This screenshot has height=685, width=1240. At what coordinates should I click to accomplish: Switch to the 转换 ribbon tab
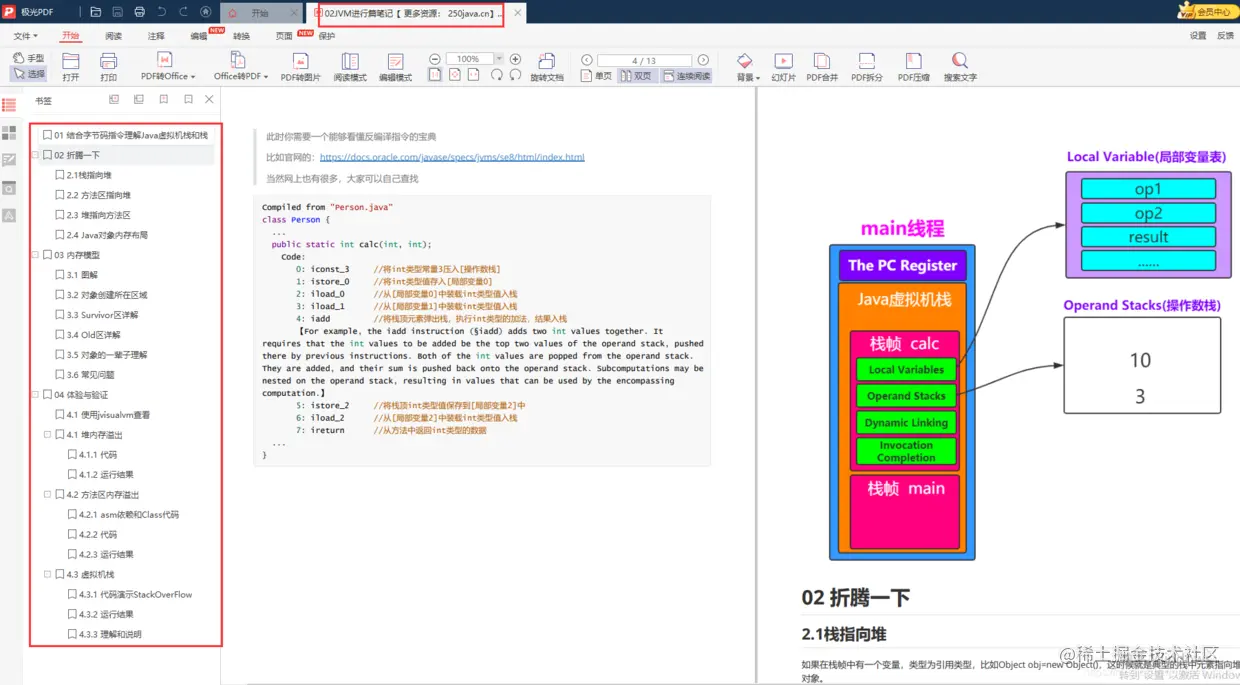tap(241, 36)
